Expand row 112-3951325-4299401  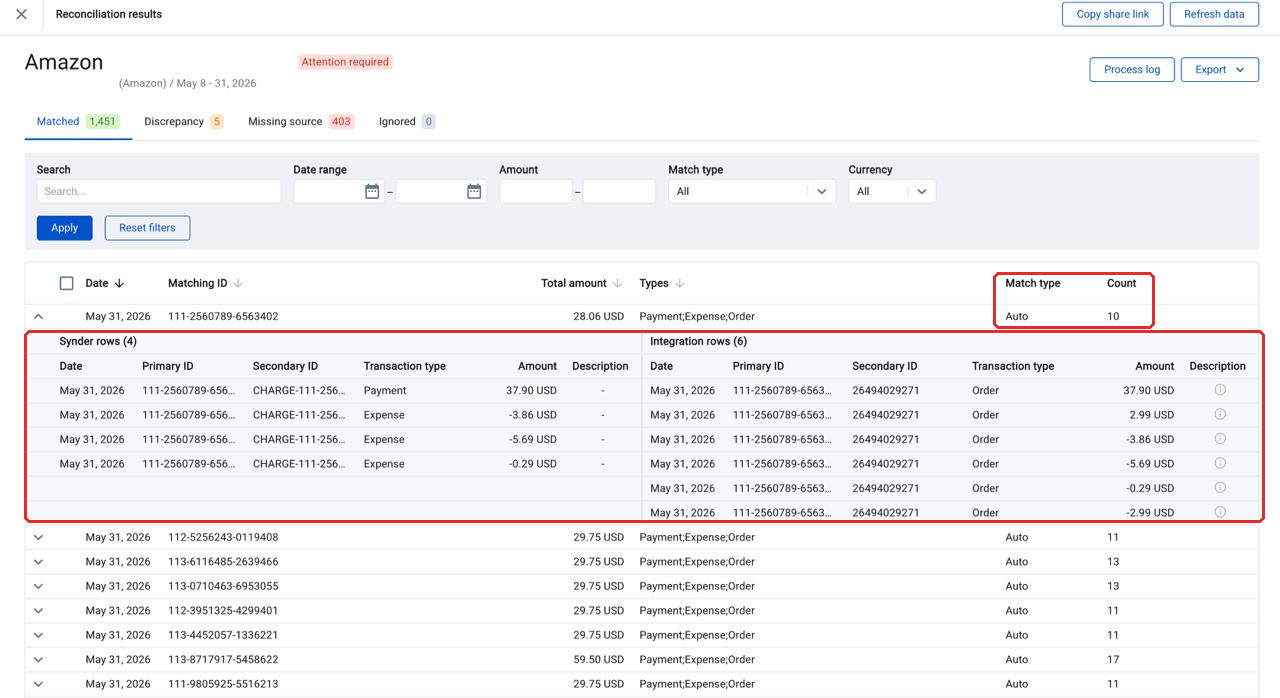38,611
